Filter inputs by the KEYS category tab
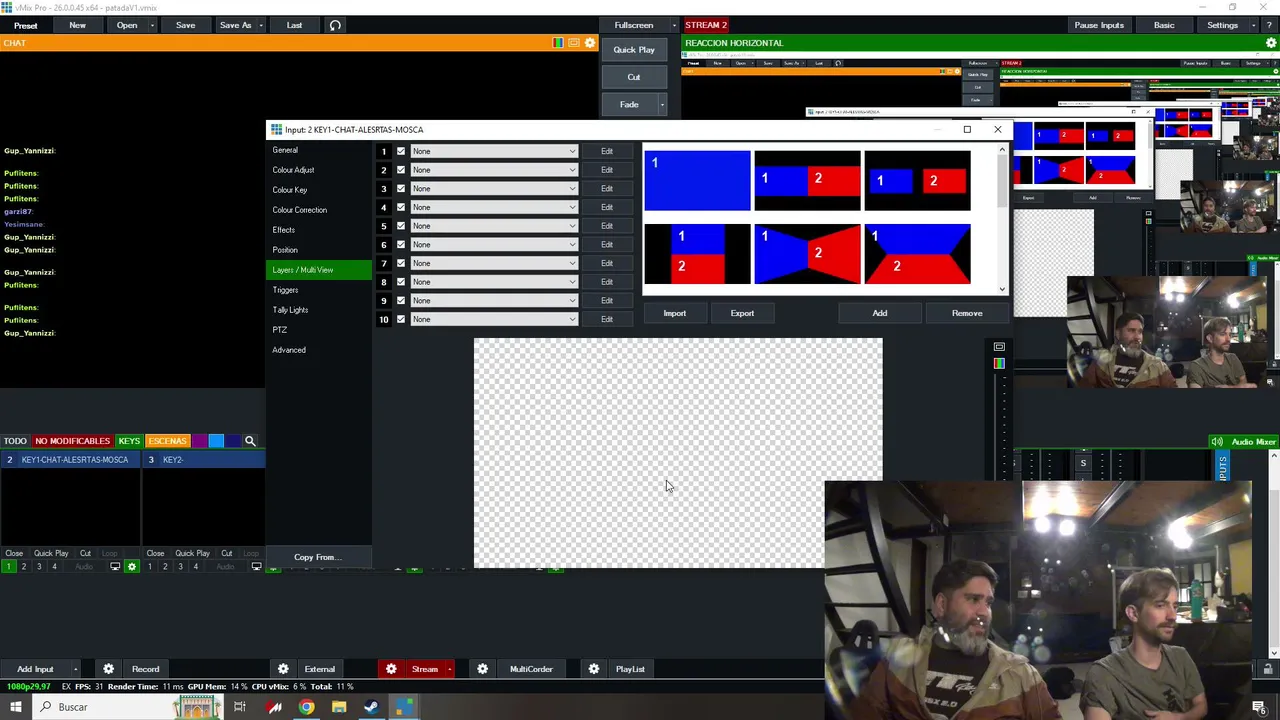Viewport: 1280px width, 720px height. pyautogui.click(x=129, y=441)
